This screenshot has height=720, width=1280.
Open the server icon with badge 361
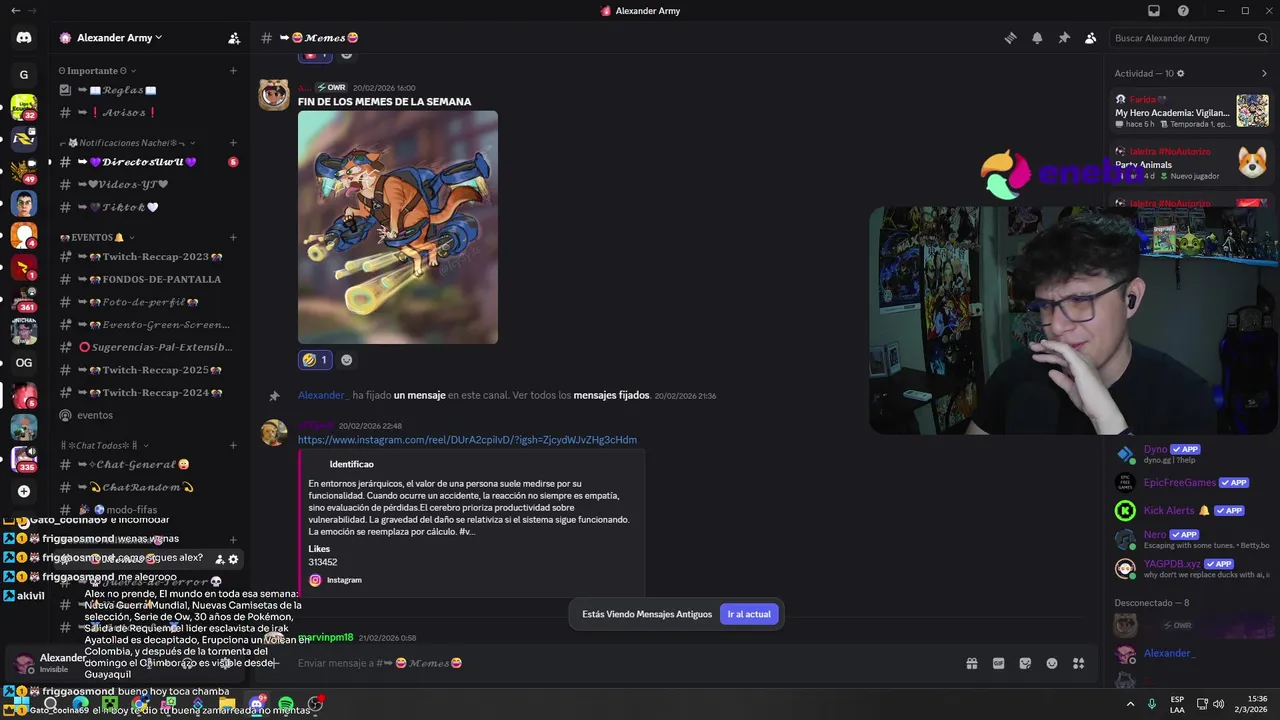click(x=24, y=300)
